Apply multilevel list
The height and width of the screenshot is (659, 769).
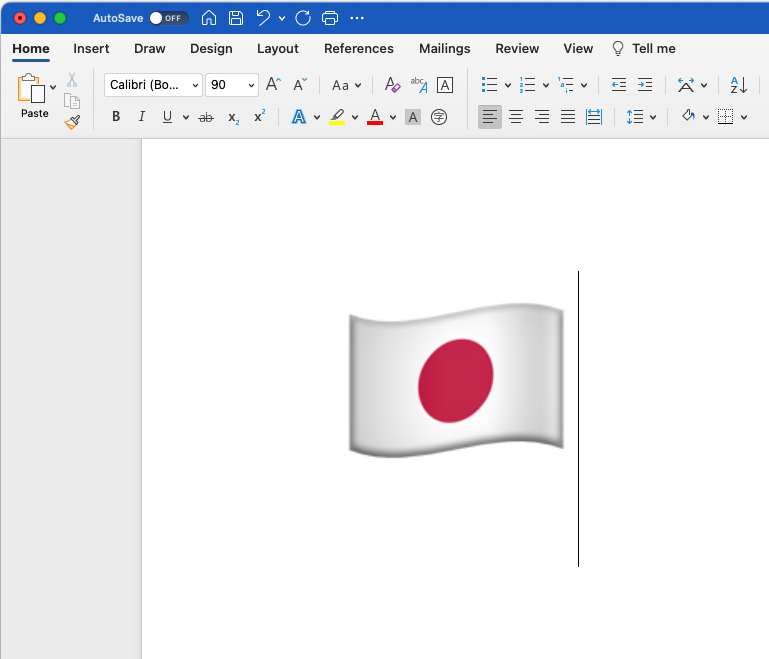coord(565,85)
